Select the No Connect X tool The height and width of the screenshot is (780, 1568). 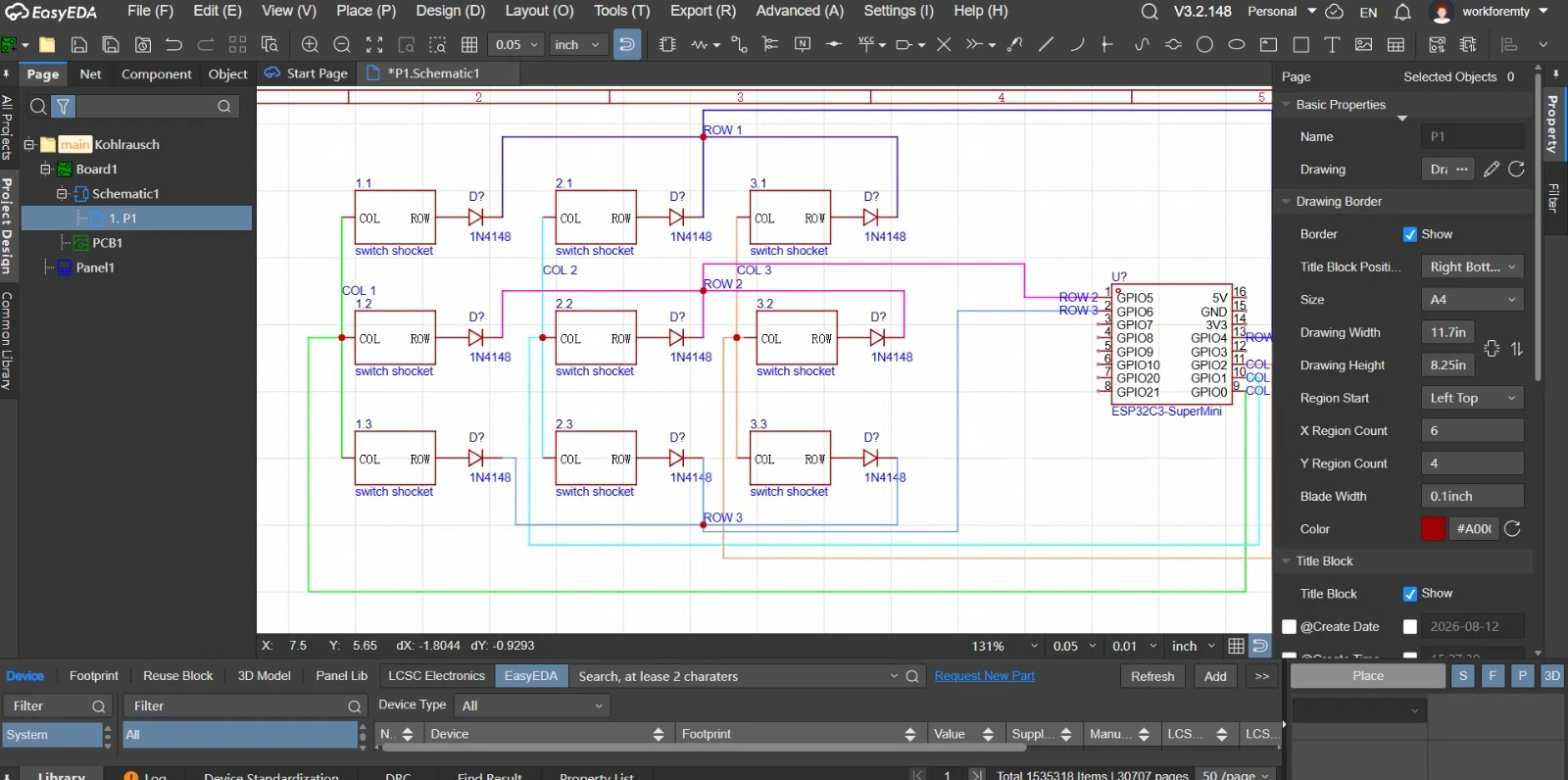(944, 45)
